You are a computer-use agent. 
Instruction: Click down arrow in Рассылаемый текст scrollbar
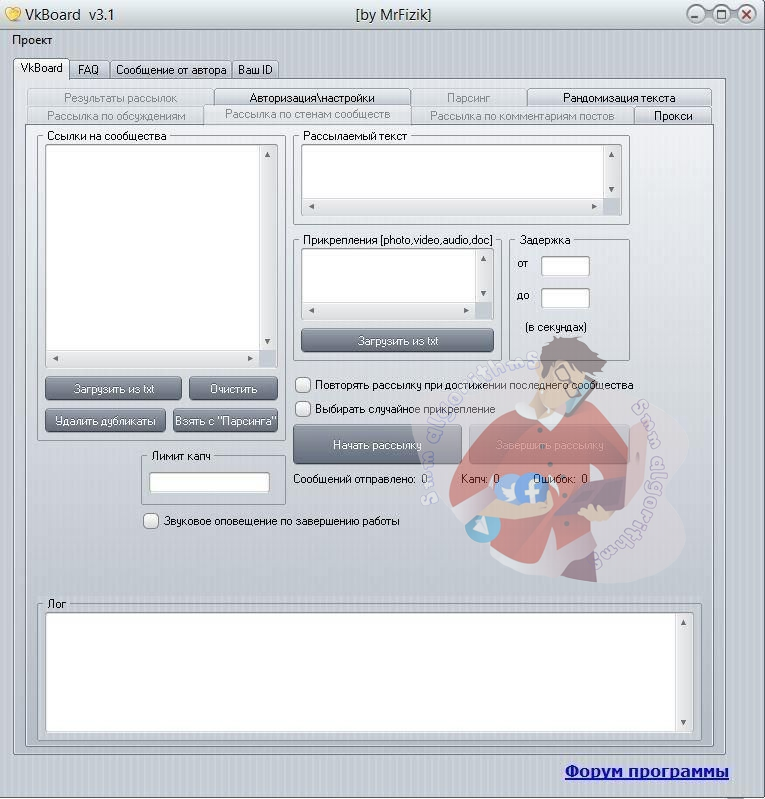tap(612, 190)
